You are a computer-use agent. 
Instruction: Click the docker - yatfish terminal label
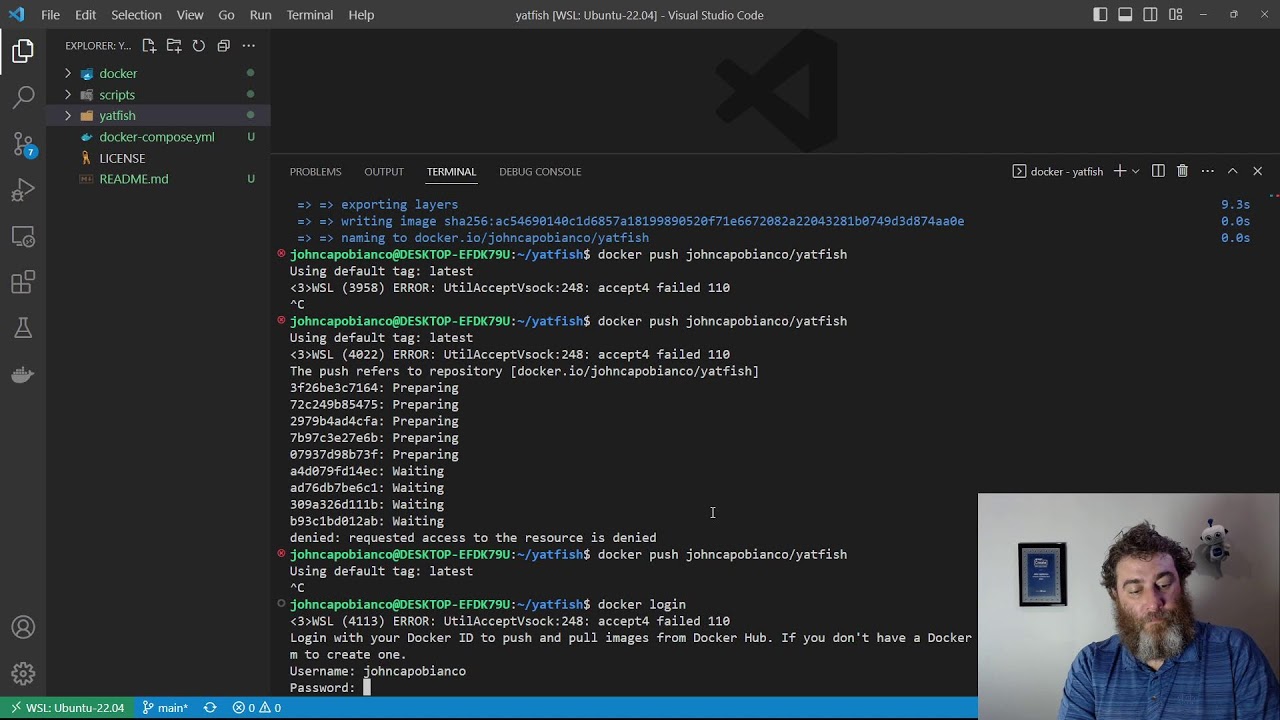point(1058,171)
